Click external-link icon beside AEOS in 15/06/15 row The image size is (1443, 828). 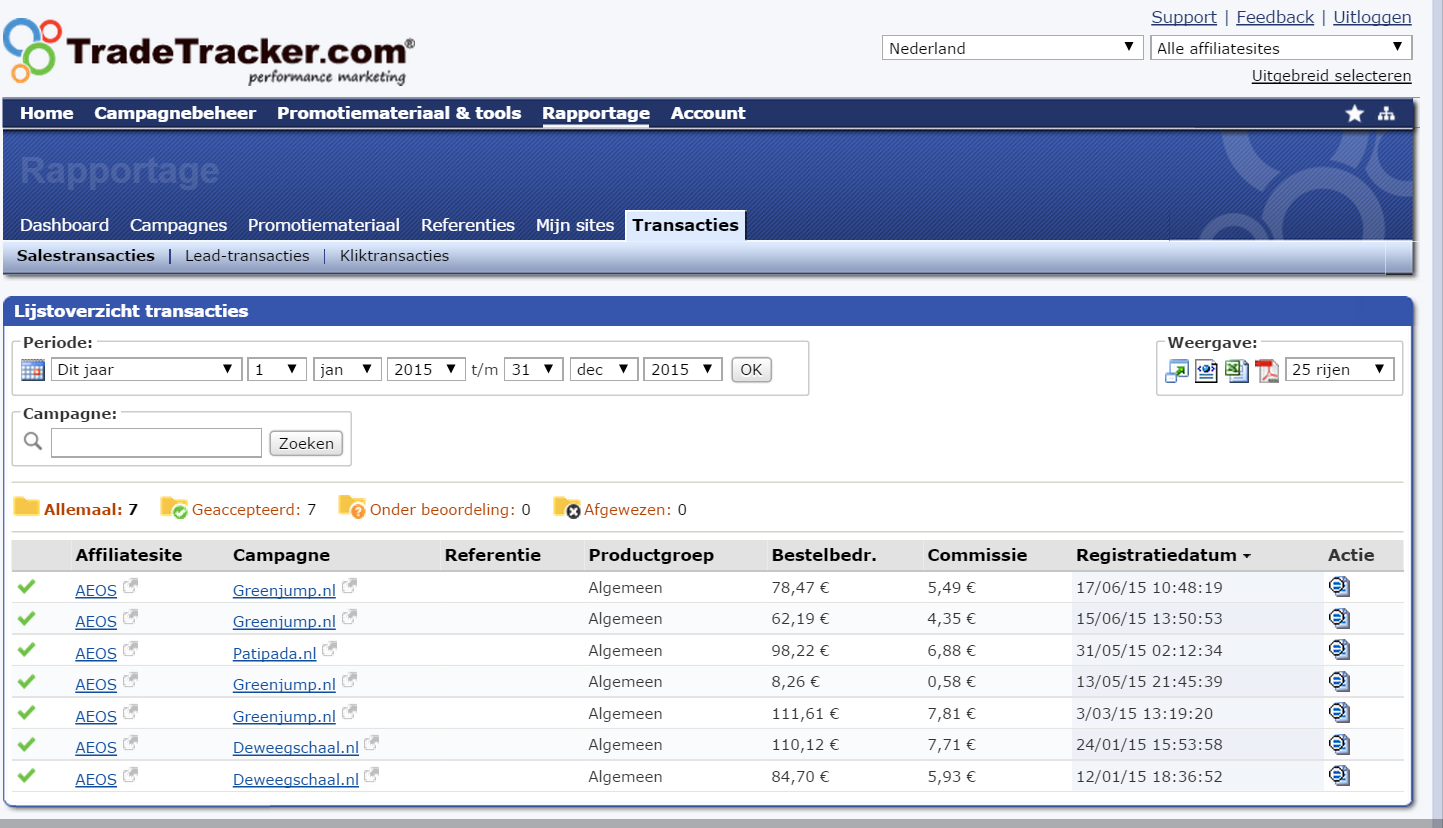[130, 617]
